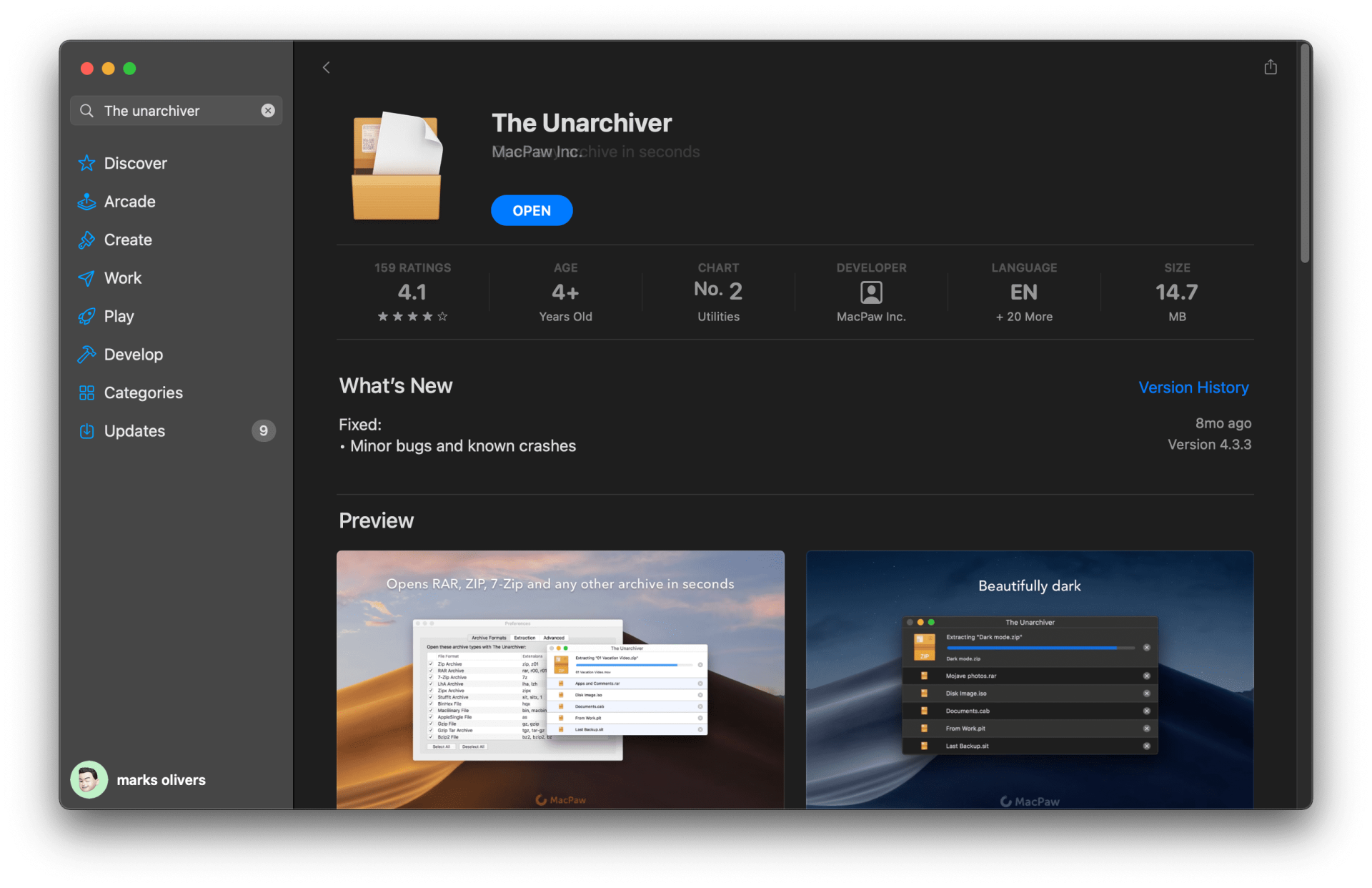Click the Updates badge showing 9

coord(264,430)
